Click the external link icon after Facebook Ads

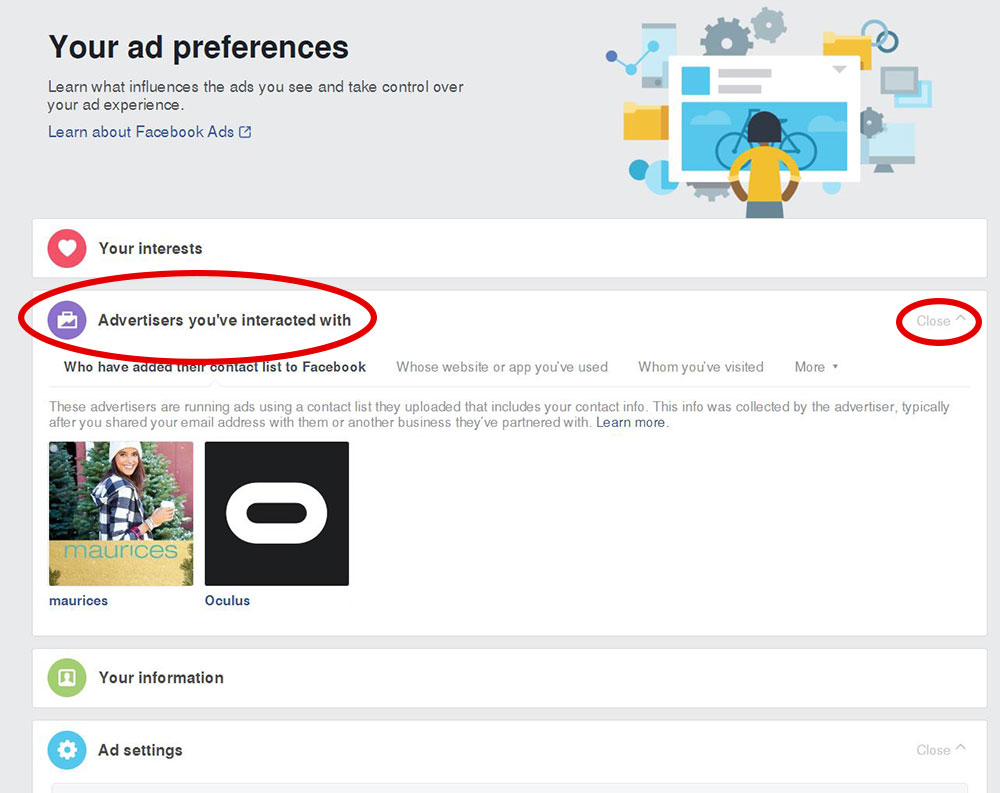click(x=245, y=132)
